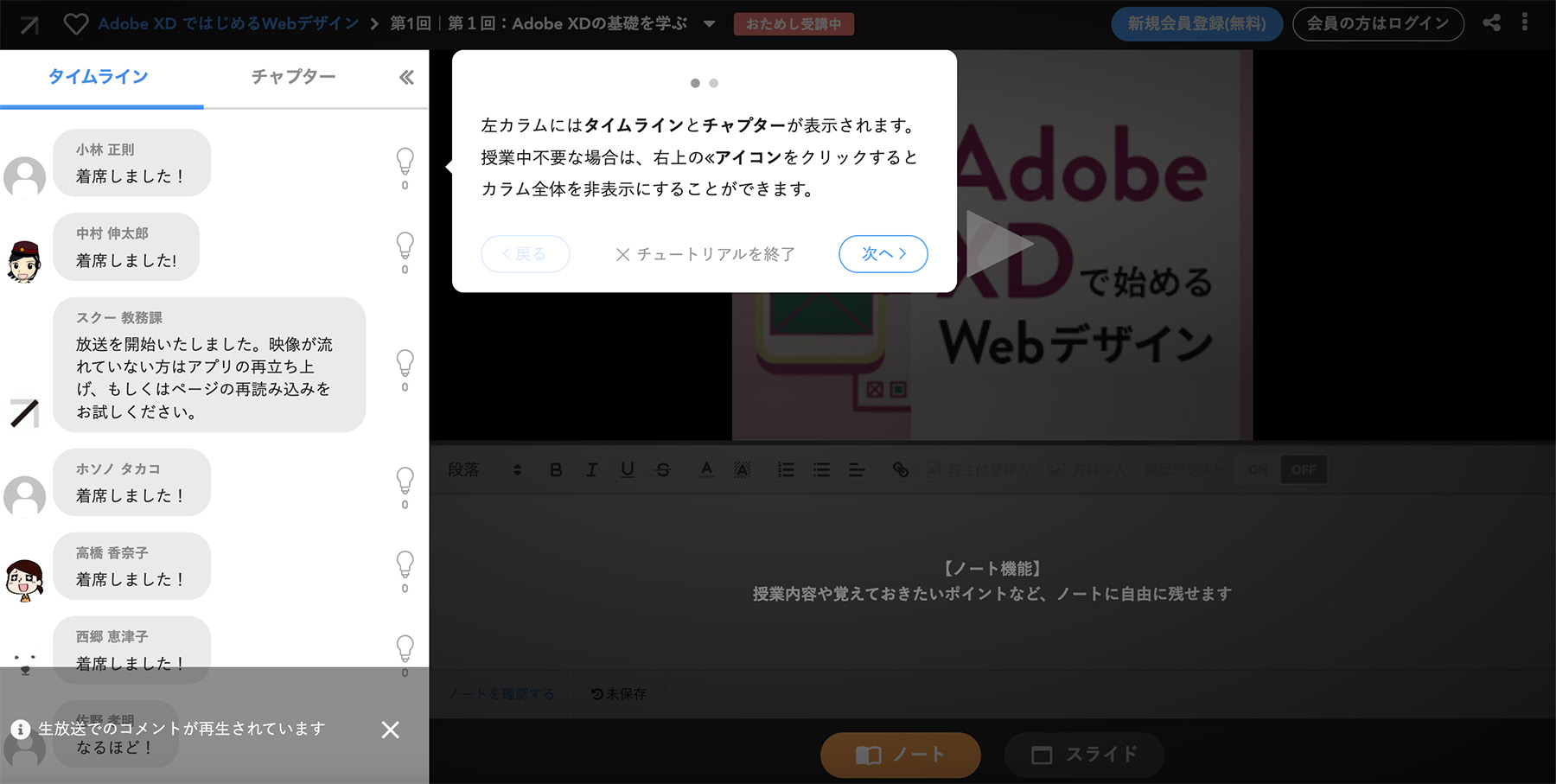Click 高橋 香奈子 avatar image
1556x784 pixels.
pos(25,580)
